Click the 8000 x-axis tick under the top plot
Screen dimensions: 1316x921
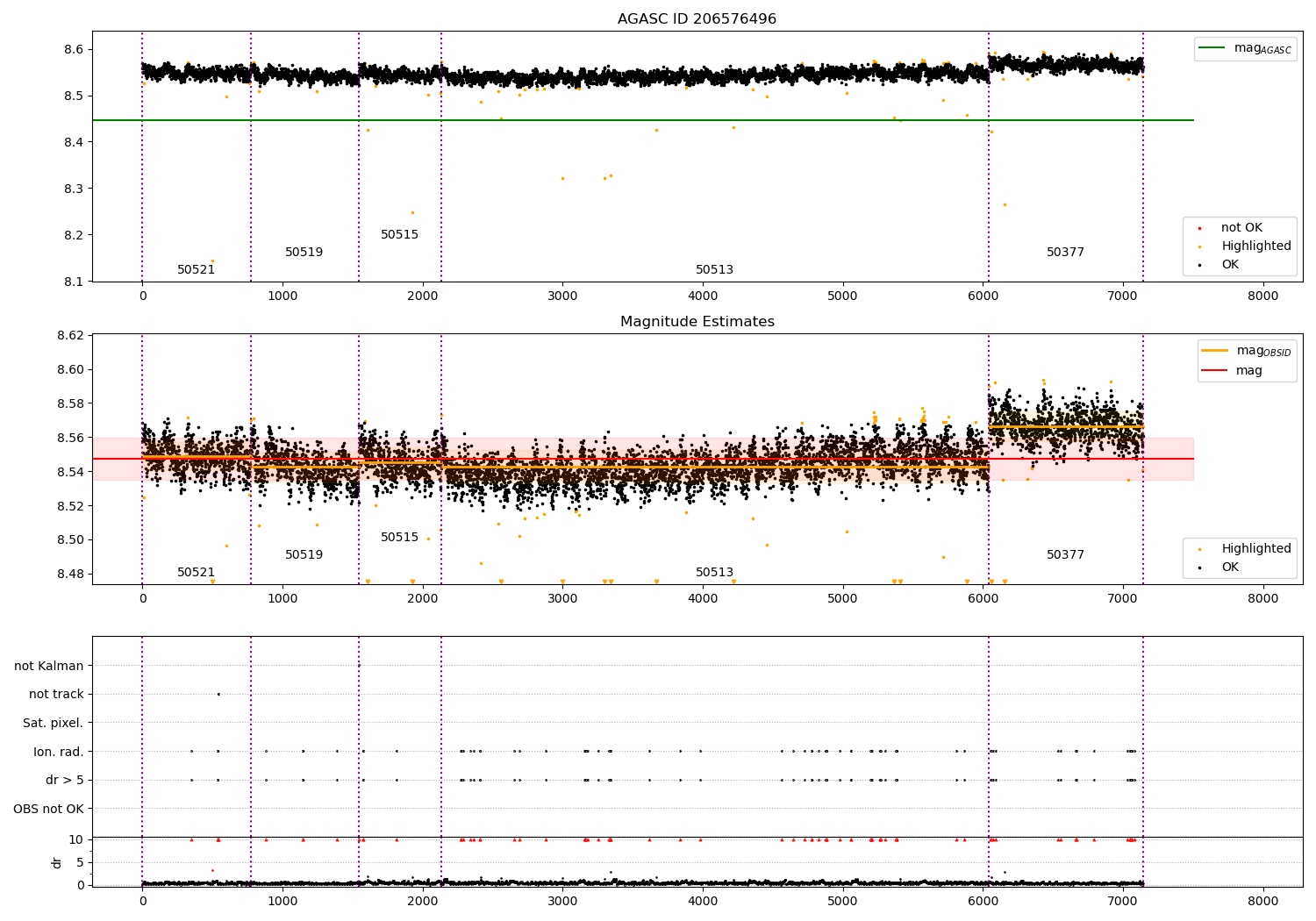click(1263, 297)
